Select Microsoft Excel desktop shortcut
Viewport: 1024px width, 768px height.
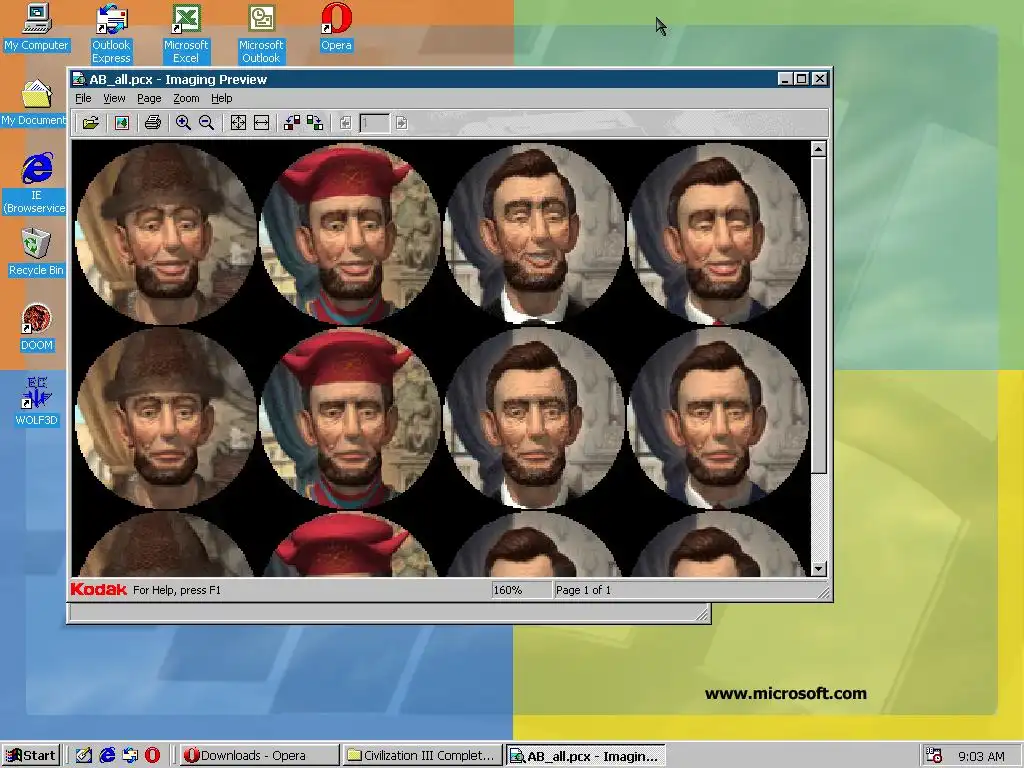point(186,33)
